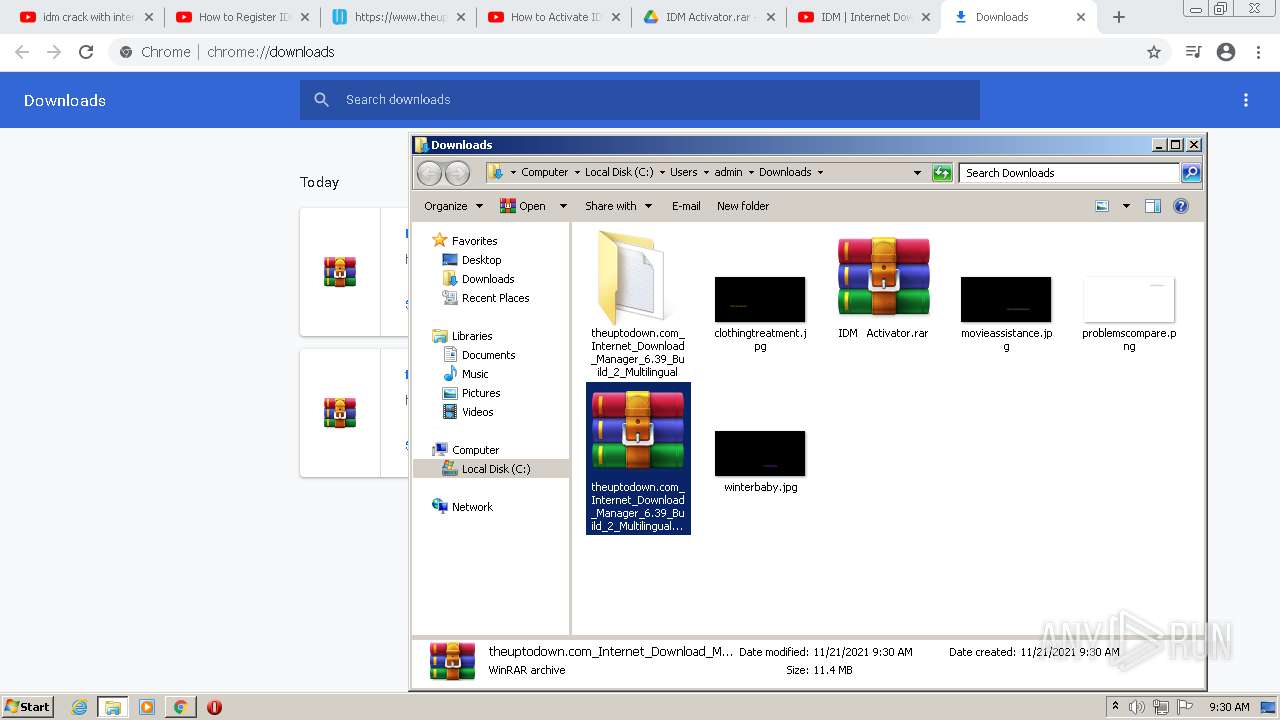The image size is (1280, 720).
Task: Expand the Open button dropdown arrow
Action: pyautogui.click(x=563, y=206)
